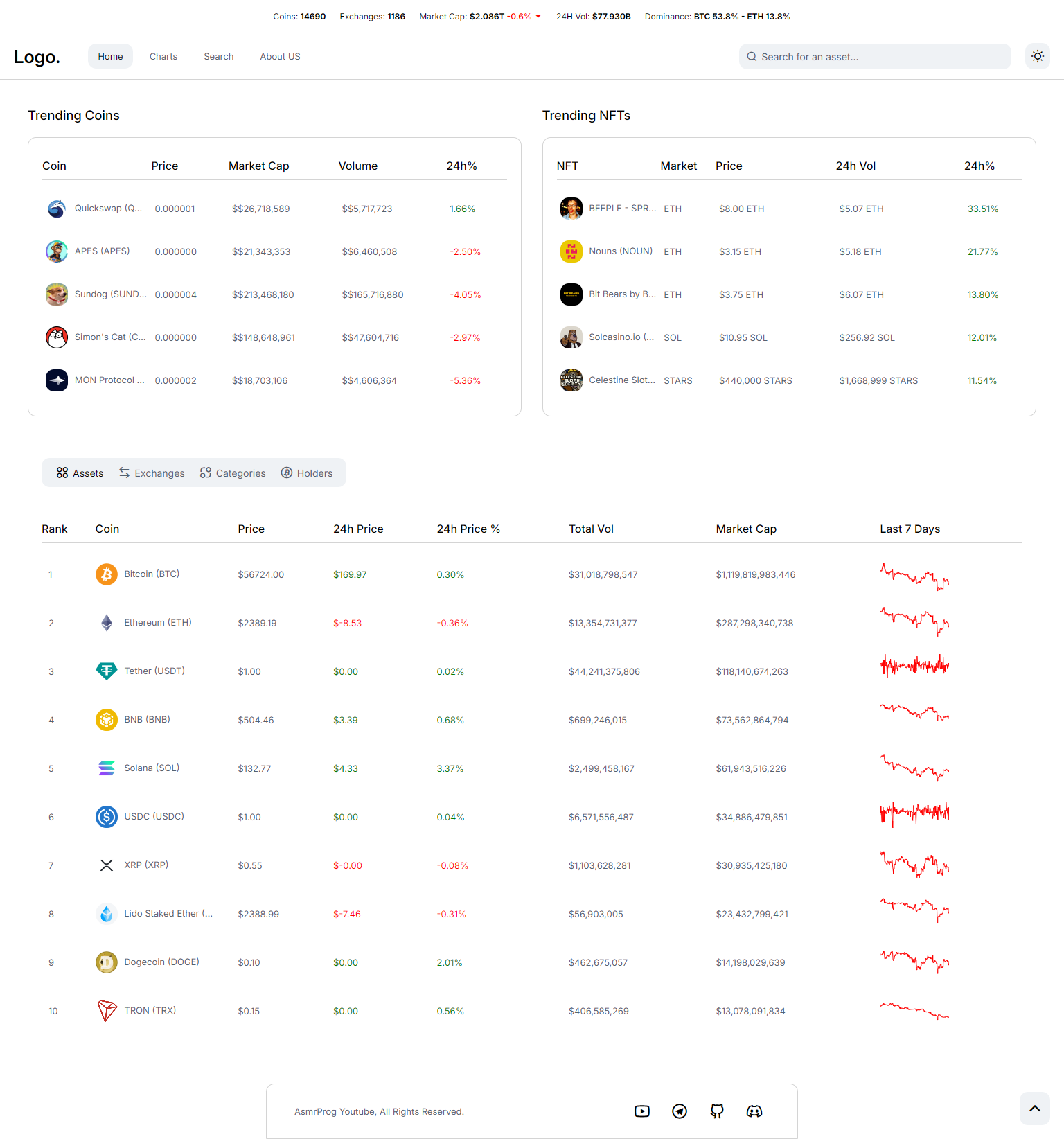Click the BNB coin icon
The image size is (1064, 1139).
[107, 720]
